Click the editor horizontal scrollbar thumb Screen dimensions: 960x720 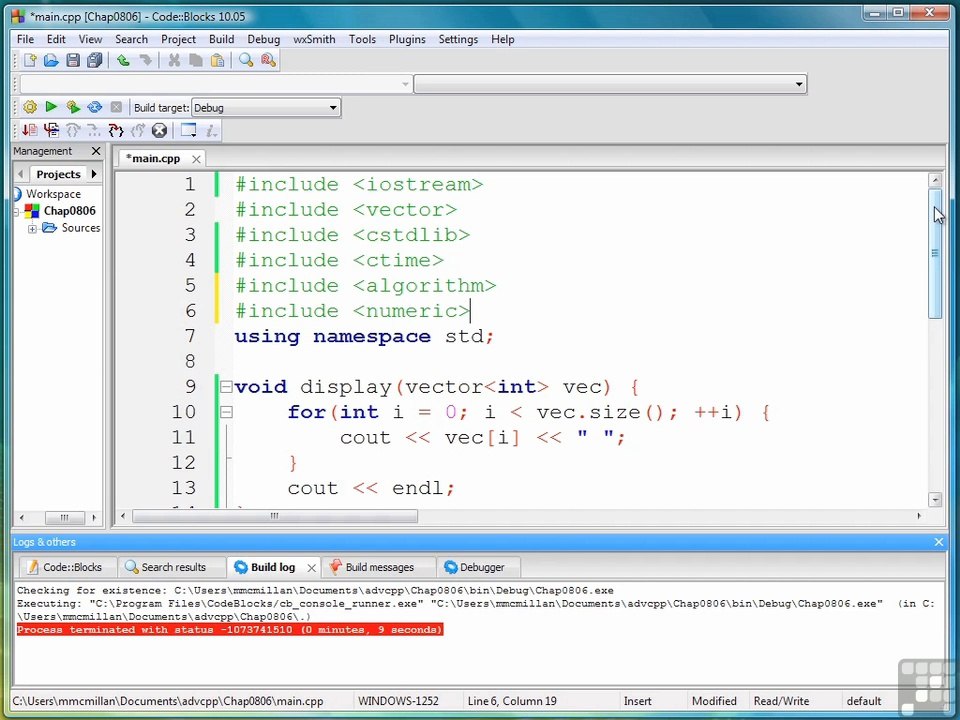(275, 517)
